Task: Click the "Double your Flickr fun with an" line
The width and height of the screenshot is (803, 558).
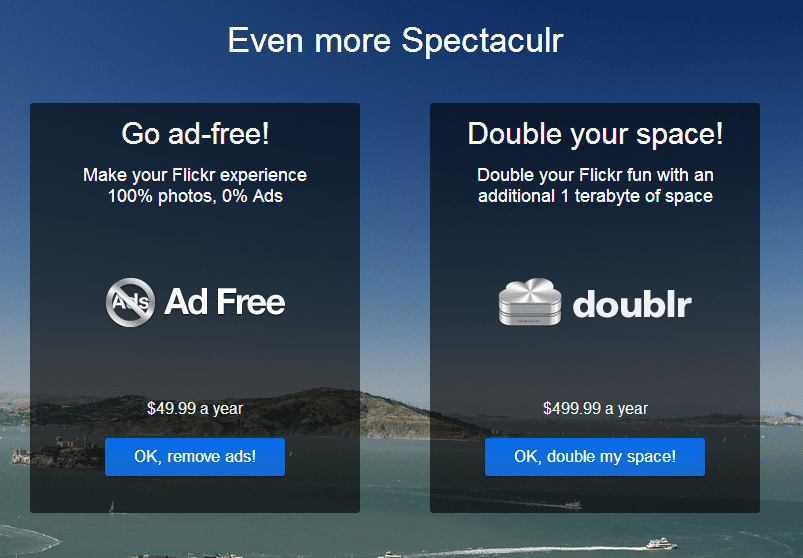Action: pyautogui.click(x=595, y=175)
